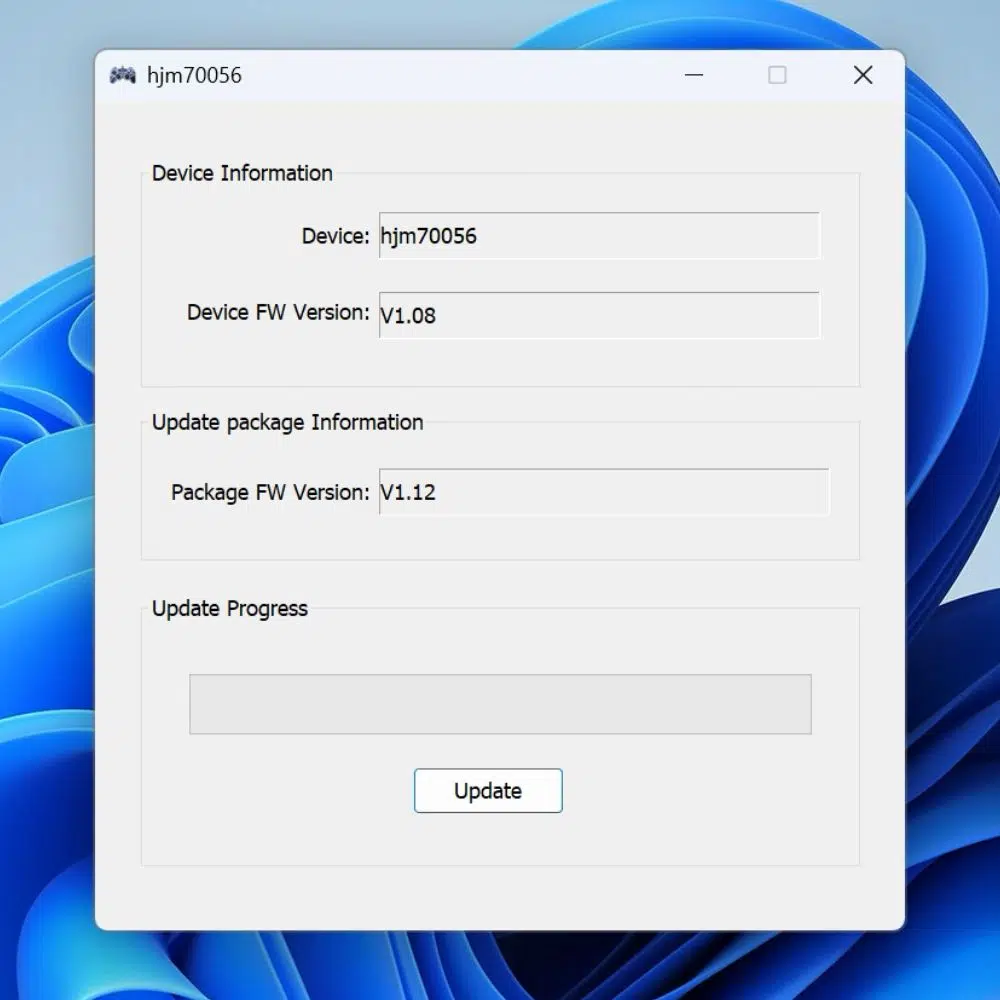Click the Device FW Version field V1.08
Viewport: 1000px width, 1000px height.
tap(599, 315)
